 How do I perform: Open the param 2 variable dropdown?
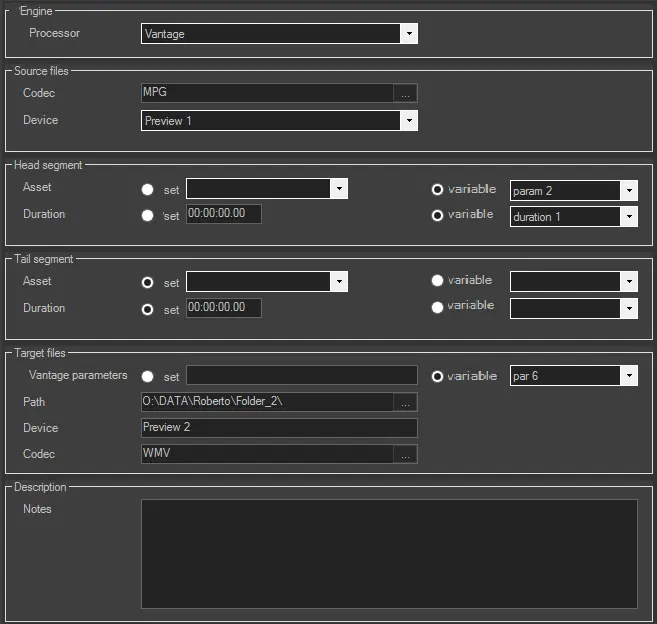(628, 190)
